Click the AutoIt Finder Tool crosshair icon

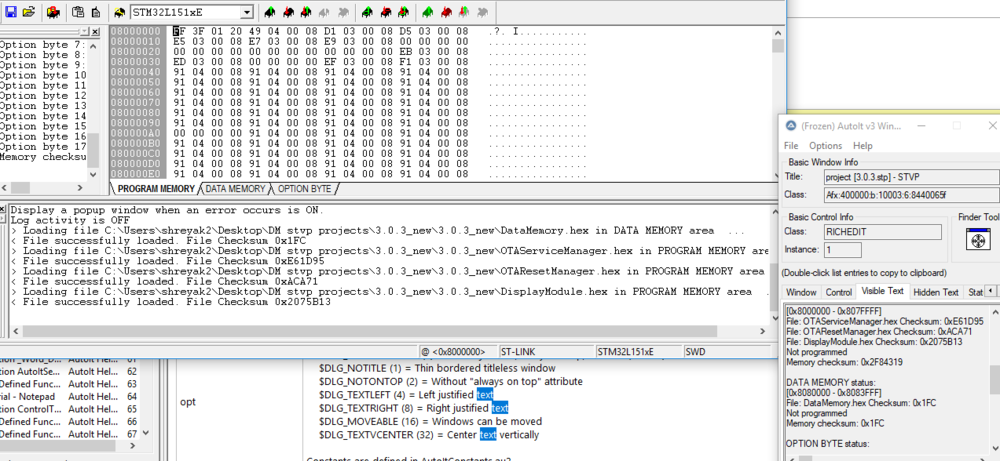coord(980,240)
